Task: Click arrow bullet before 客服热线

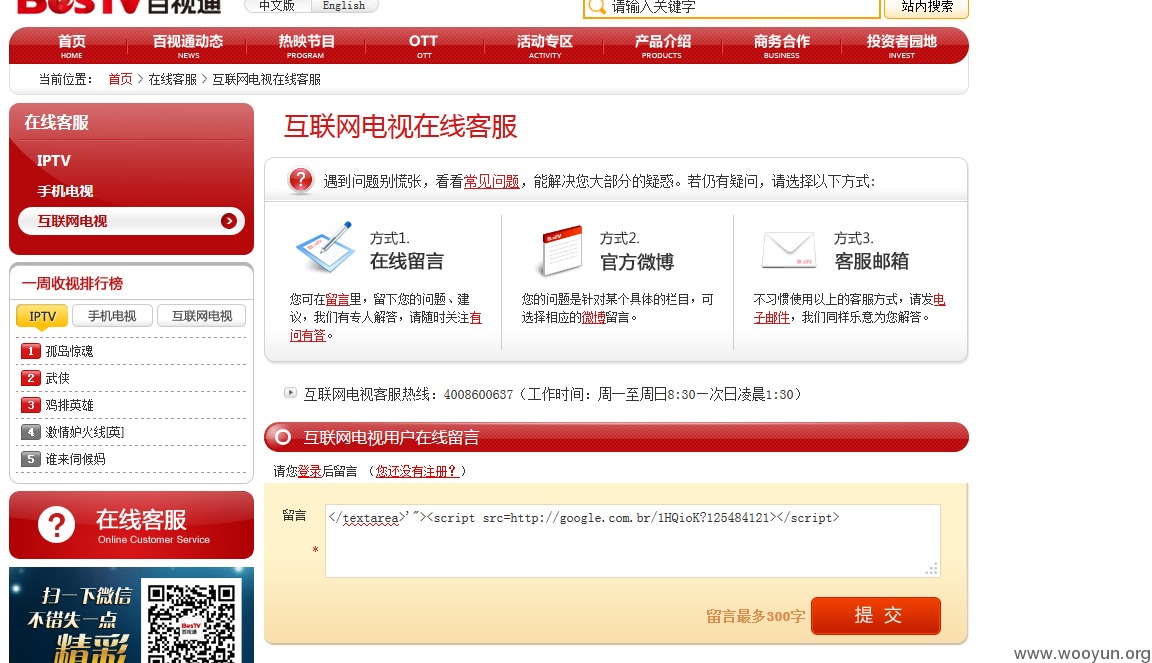Action: 290,393
